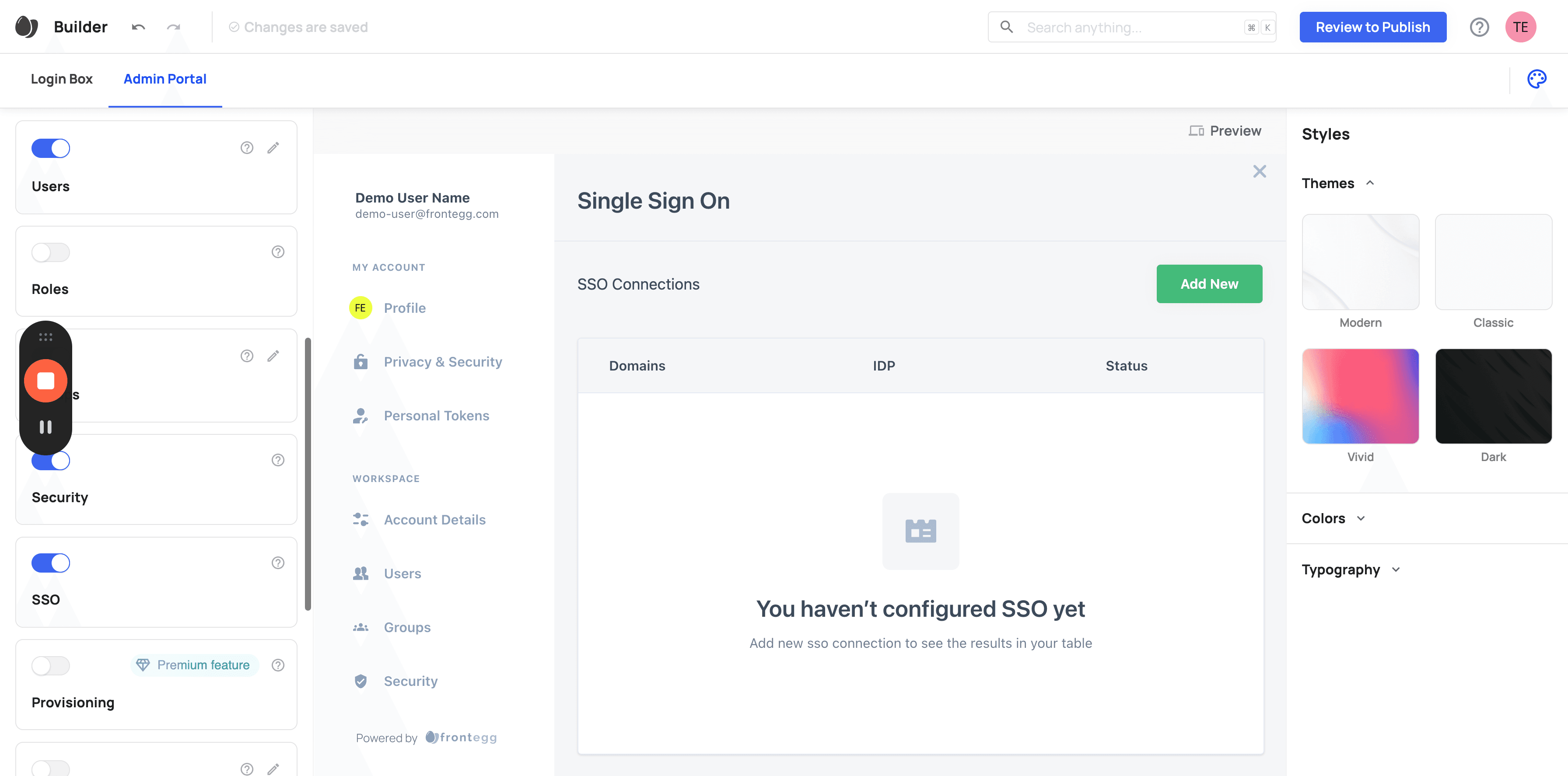This screenshot has width=1568, height=776.
Task: Click the Account Details sliders icon
Action: tap(360, 519)
